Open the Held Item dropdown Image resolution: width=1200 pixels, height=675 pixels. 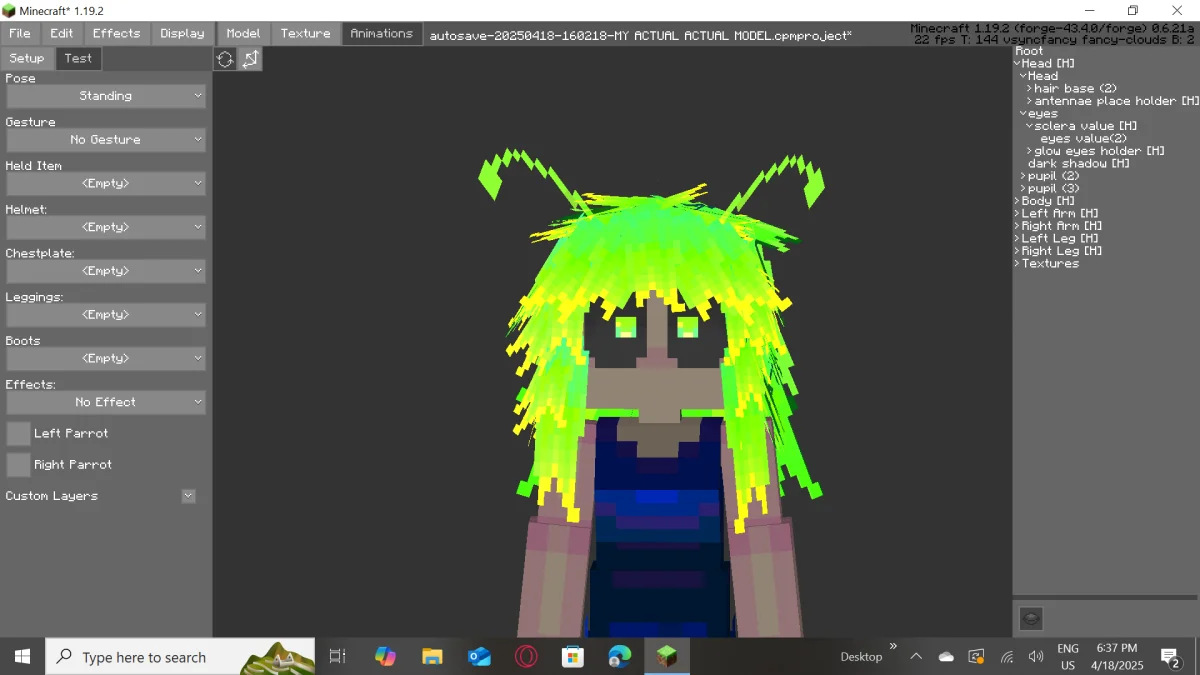pyautogui.click(x=106, y=184)
